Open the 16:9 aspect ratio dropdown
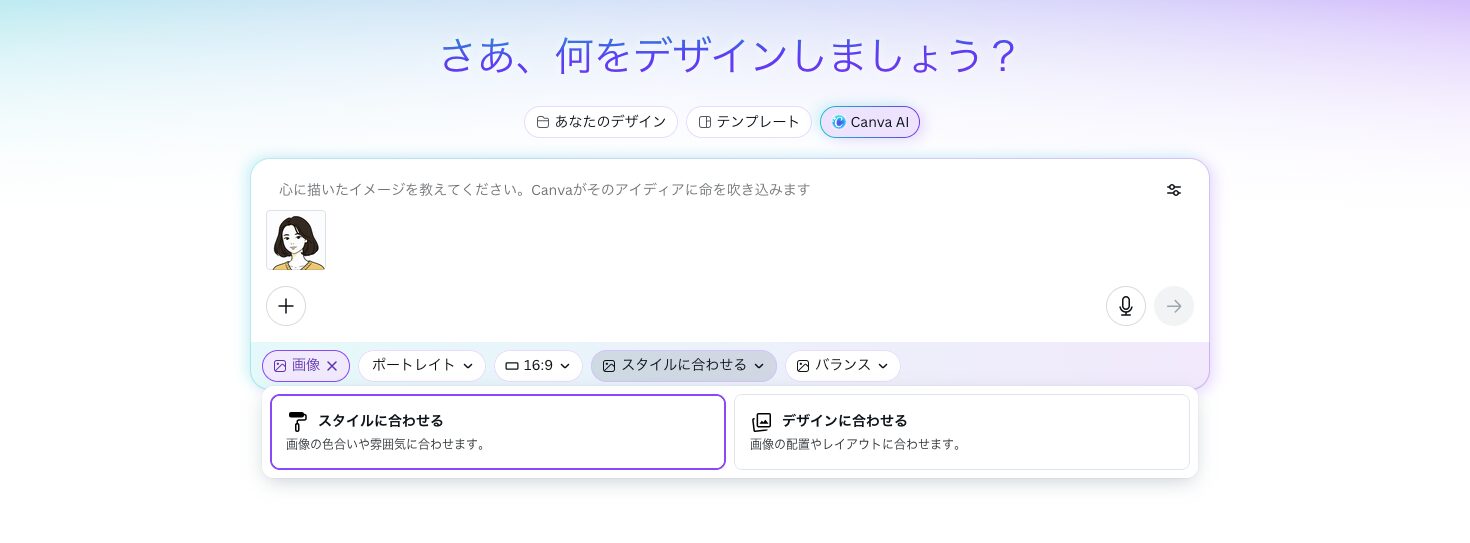Viewport: 1470px width, 543px height. (x=538, y=366)
